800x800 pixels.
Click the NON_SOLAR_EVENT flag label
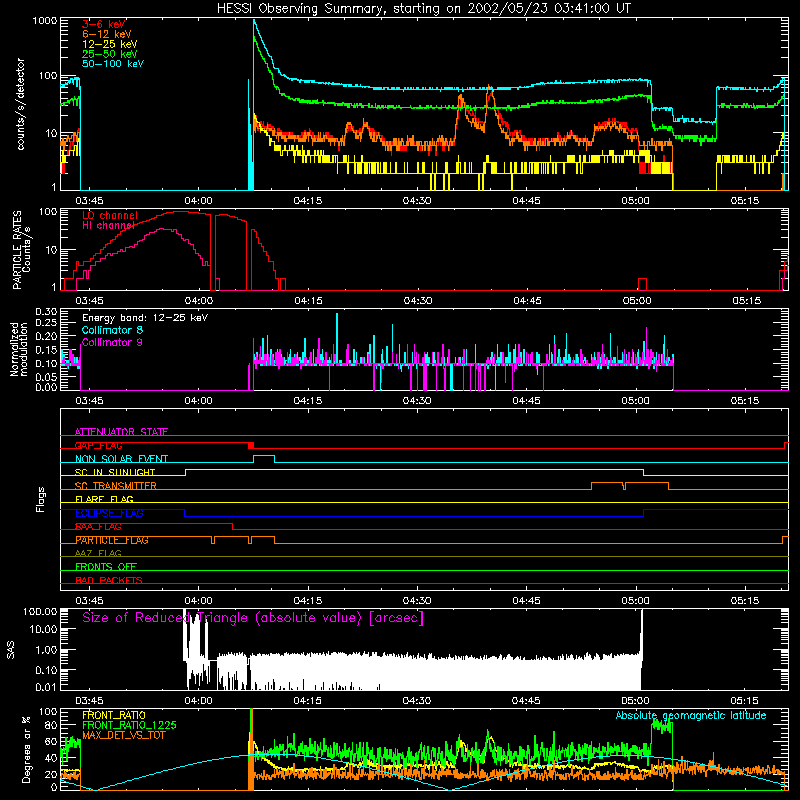tap(121, 459)
